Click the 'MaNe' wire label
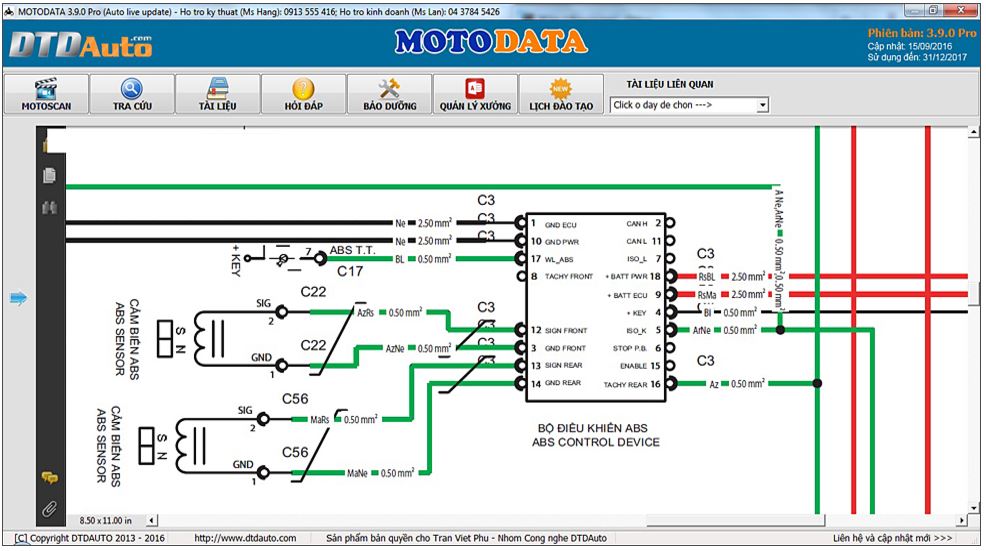Viewport: 986px width, 551px height. (357, 473)
